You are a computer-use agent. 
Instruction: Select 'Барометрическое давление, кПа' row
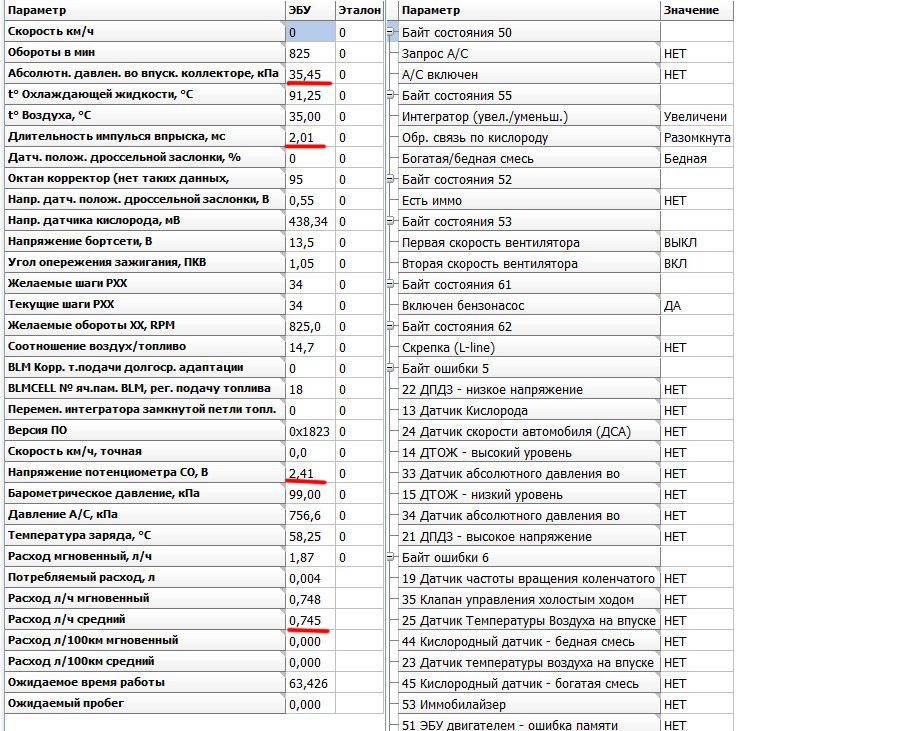[x=145, y=493]
